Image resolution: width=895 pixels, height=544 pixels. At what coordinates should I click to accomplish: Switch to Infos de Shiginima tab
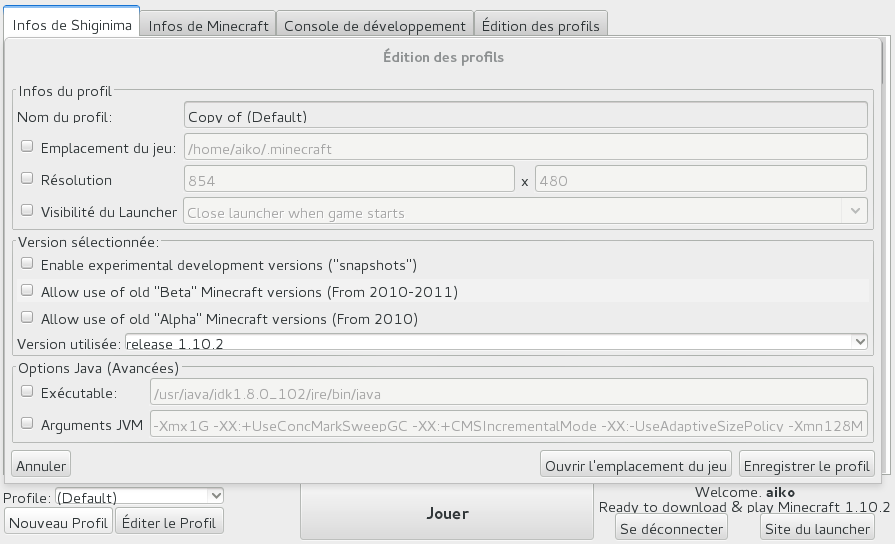(72, 25)
